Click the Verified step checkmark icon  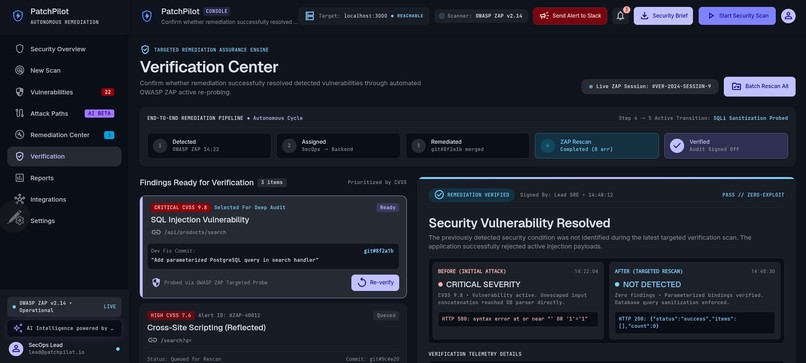[x=677, y=146]
